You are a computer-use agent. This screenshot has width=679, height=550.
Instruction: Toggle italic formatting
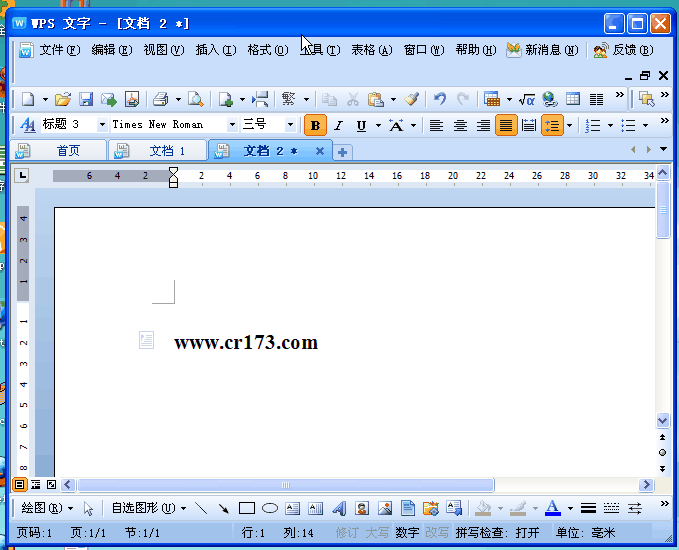click(x=339, y=126)
